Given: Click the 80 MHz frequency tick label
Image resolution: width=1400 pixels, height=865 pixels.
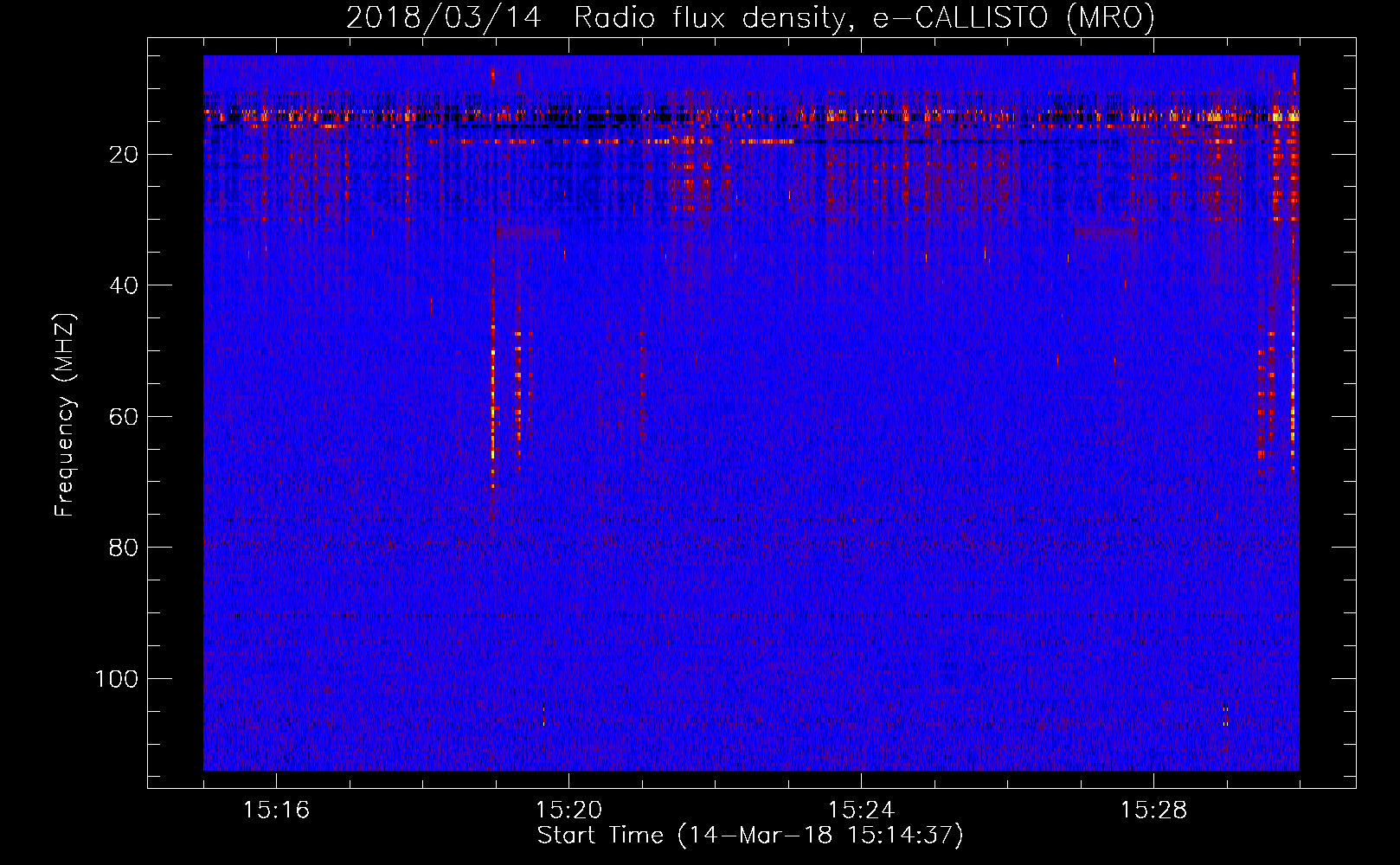Looking at the screenshot, I should click(124, 548).
